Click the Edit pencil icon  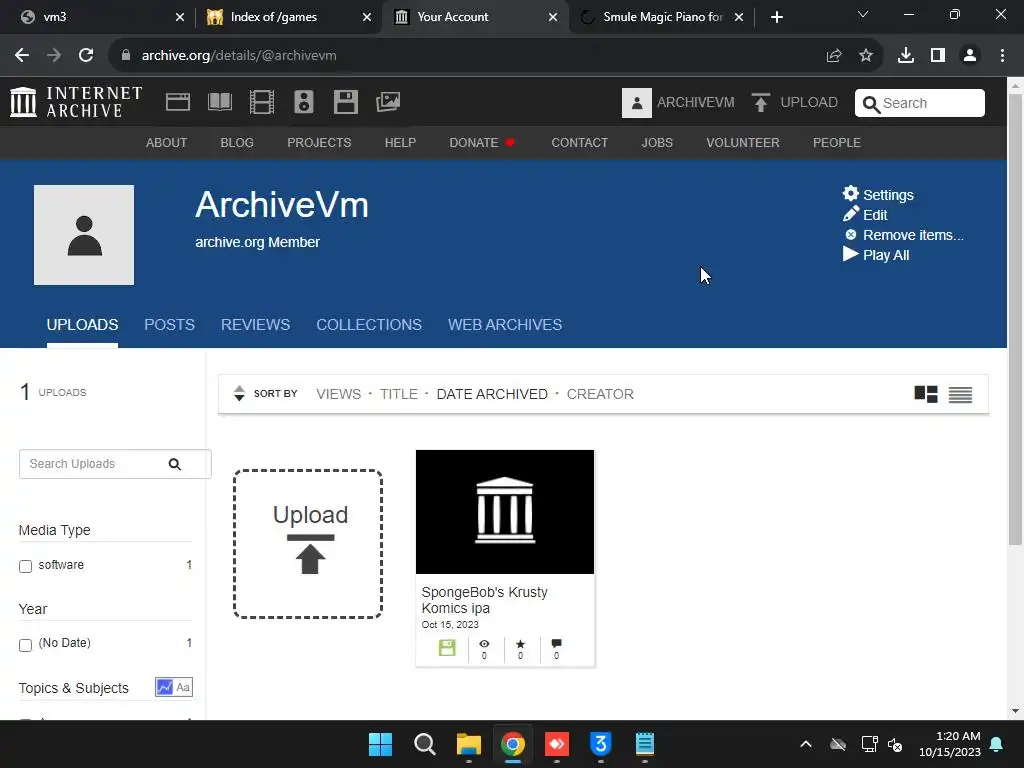click(x=850, y=214)
